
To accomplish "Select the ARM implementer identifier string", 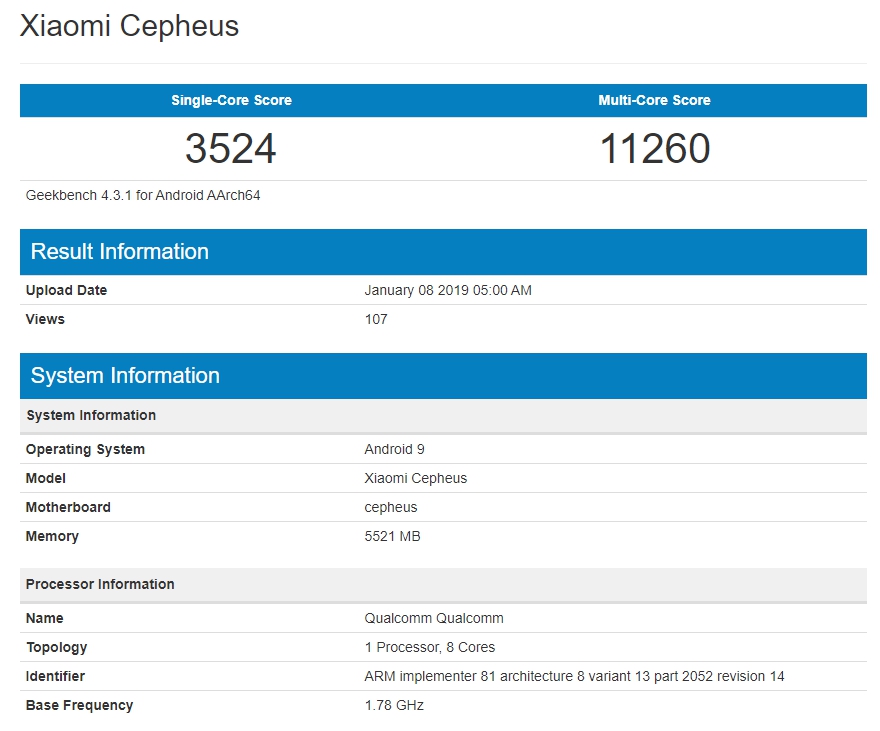I will 574,676.
